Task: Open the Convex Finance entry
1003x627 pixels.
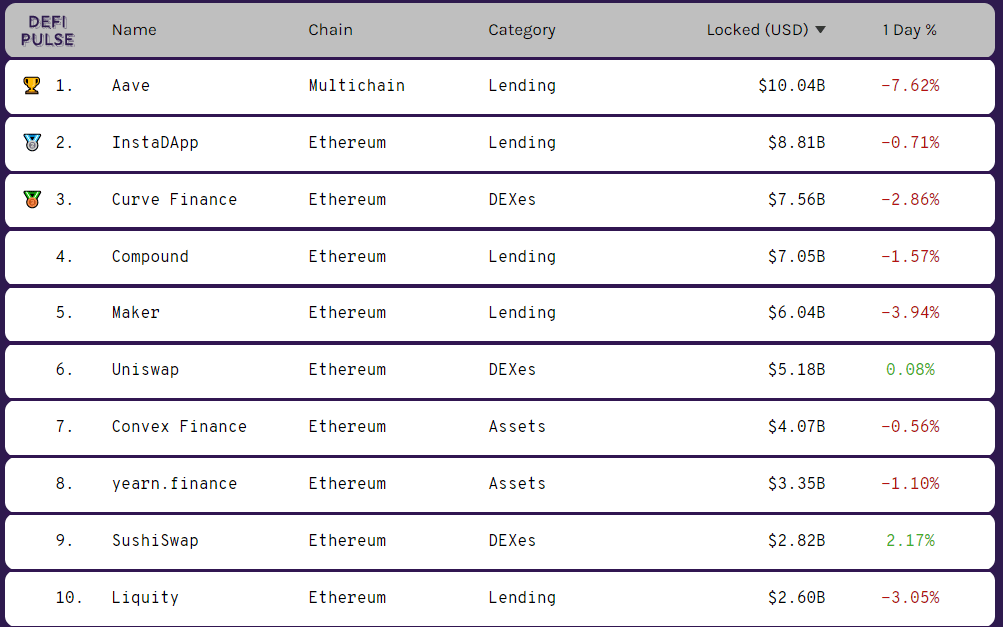Action: [x=179, y=426]
